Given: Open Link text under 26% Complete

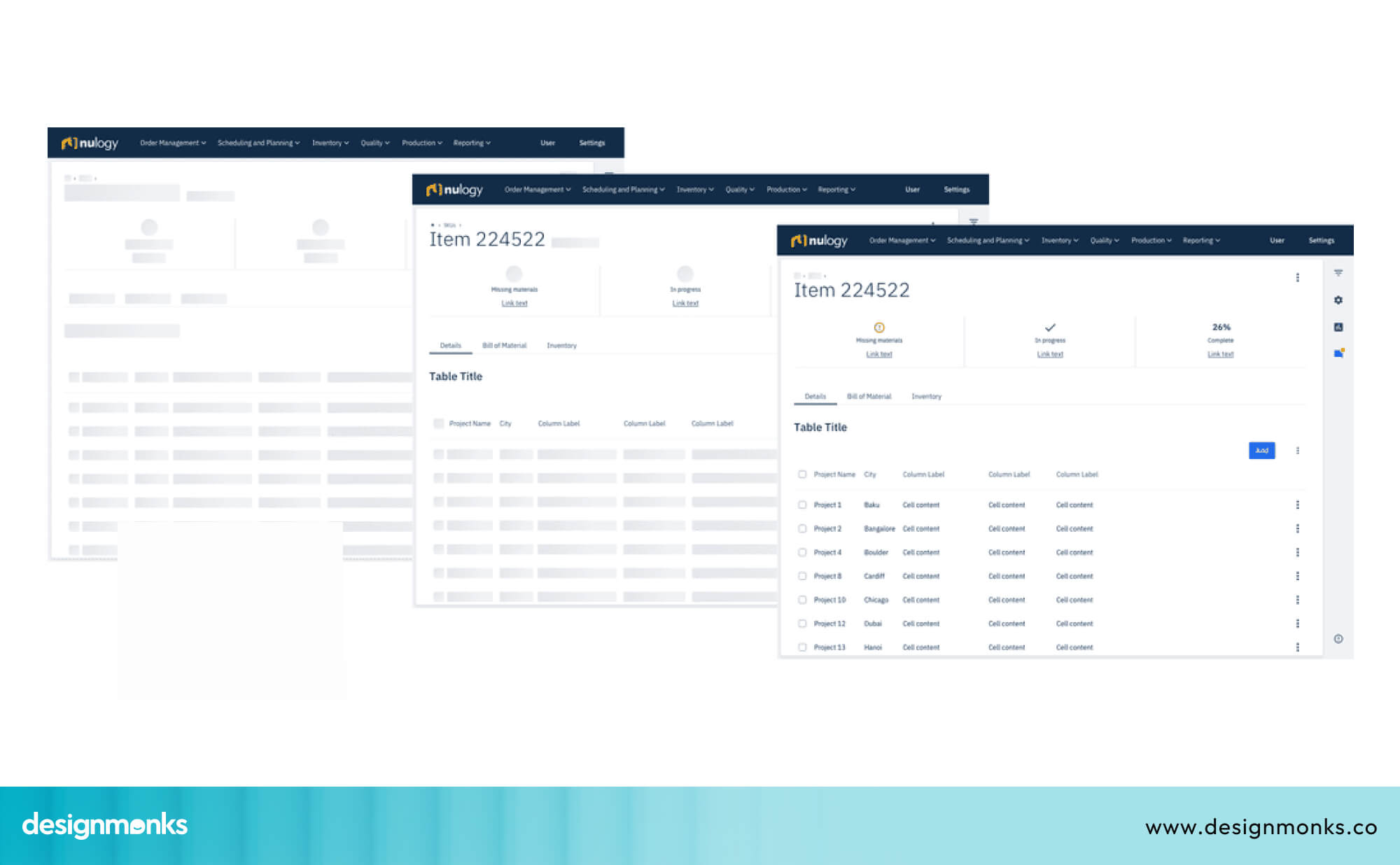Looking at the screenshot, I should [1221, 354].
